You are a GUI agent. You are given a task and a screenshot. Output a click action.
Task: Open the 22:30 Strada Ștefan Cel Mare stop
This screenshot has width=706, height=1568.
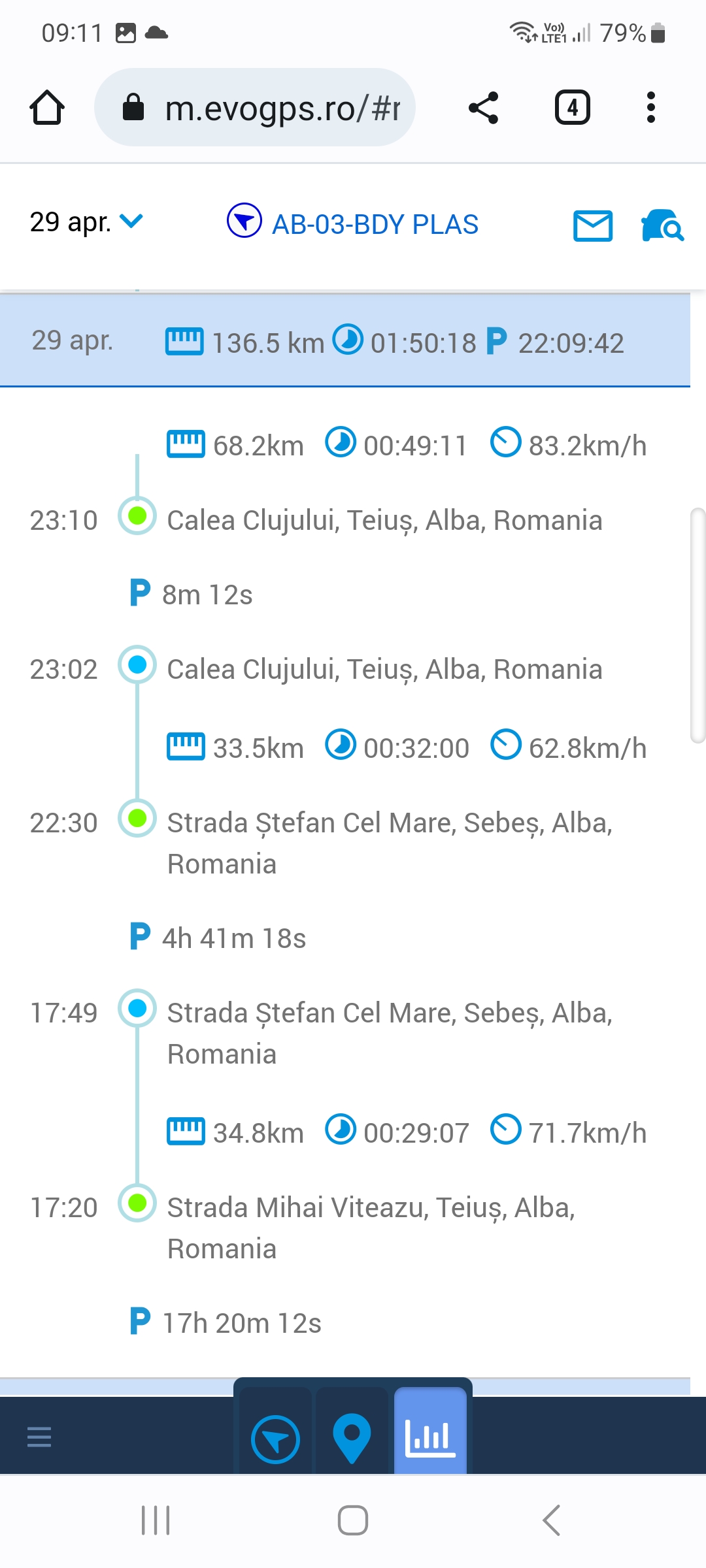390,823
